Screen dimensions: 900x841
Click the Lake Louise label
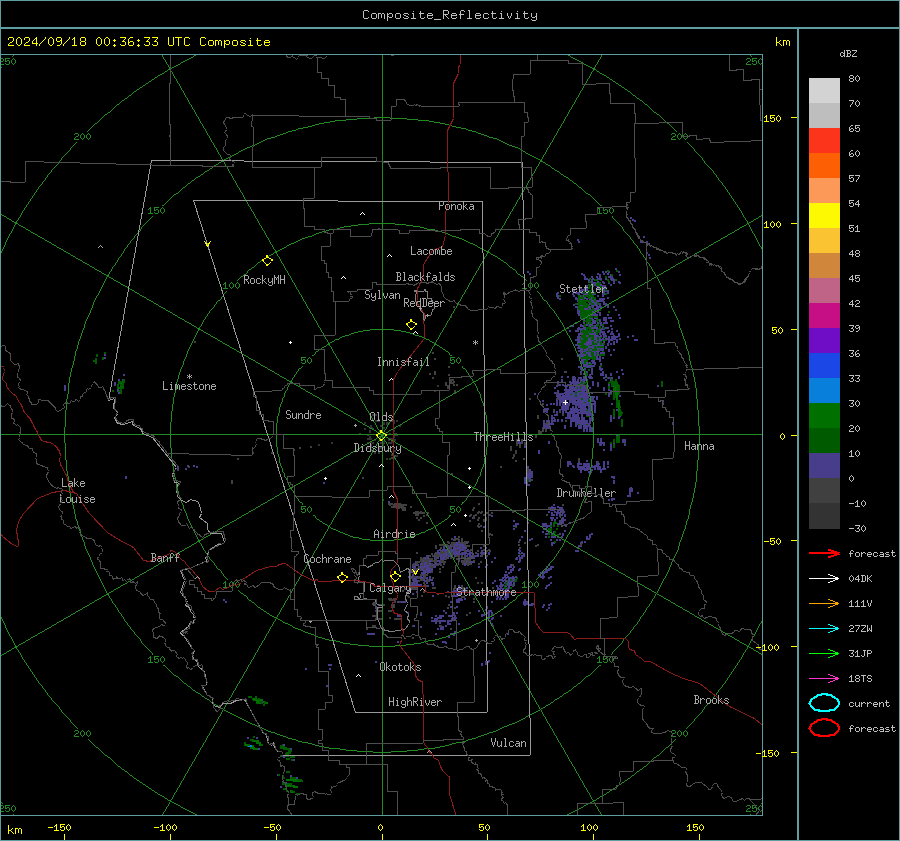77,491
